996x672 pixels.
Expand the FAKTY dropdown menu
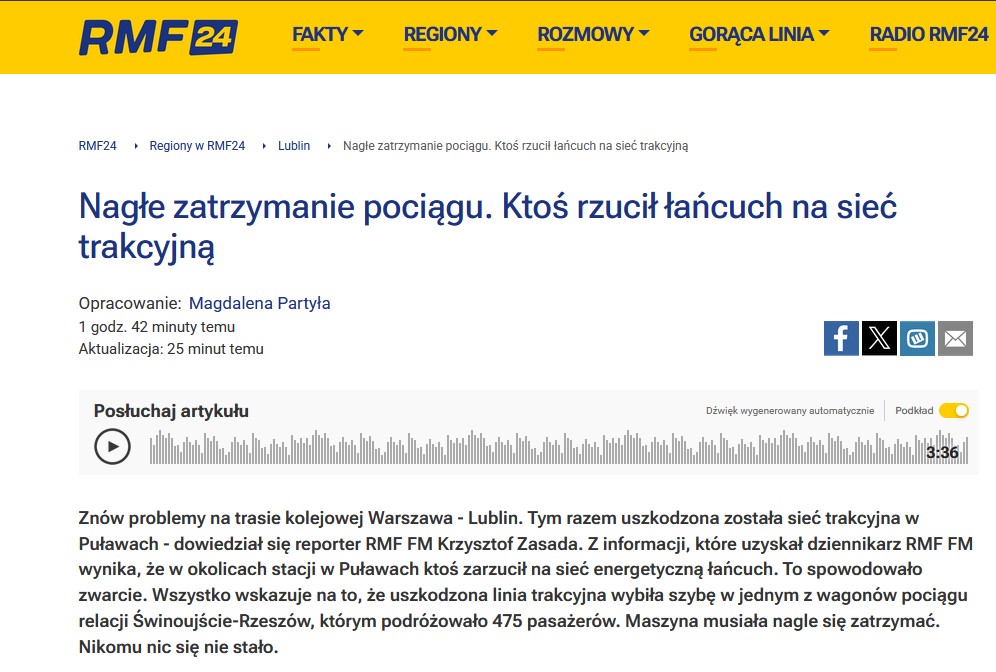(327, 34)
